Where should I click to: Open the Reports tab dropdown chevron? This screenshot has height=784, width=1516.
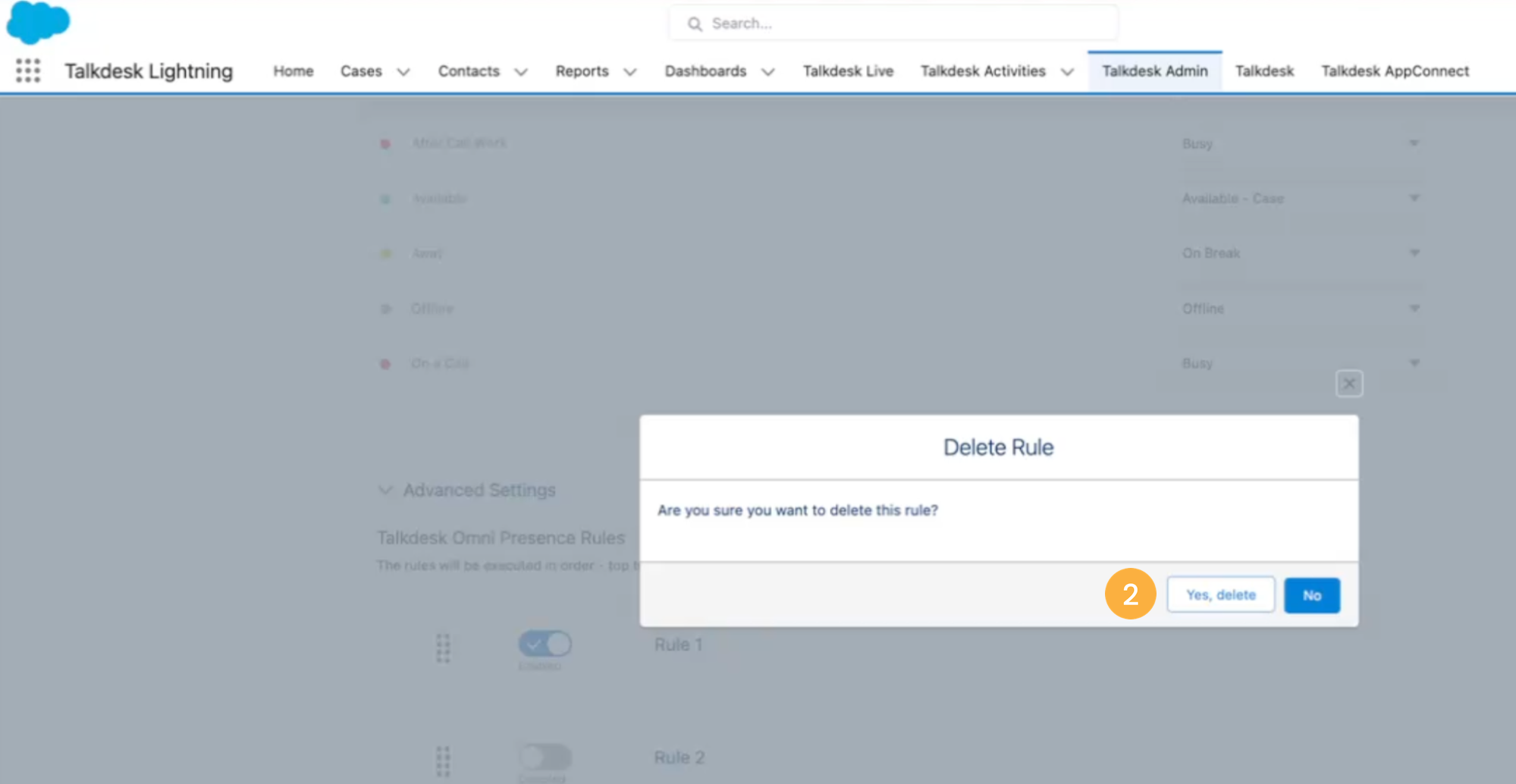point(629,72)
